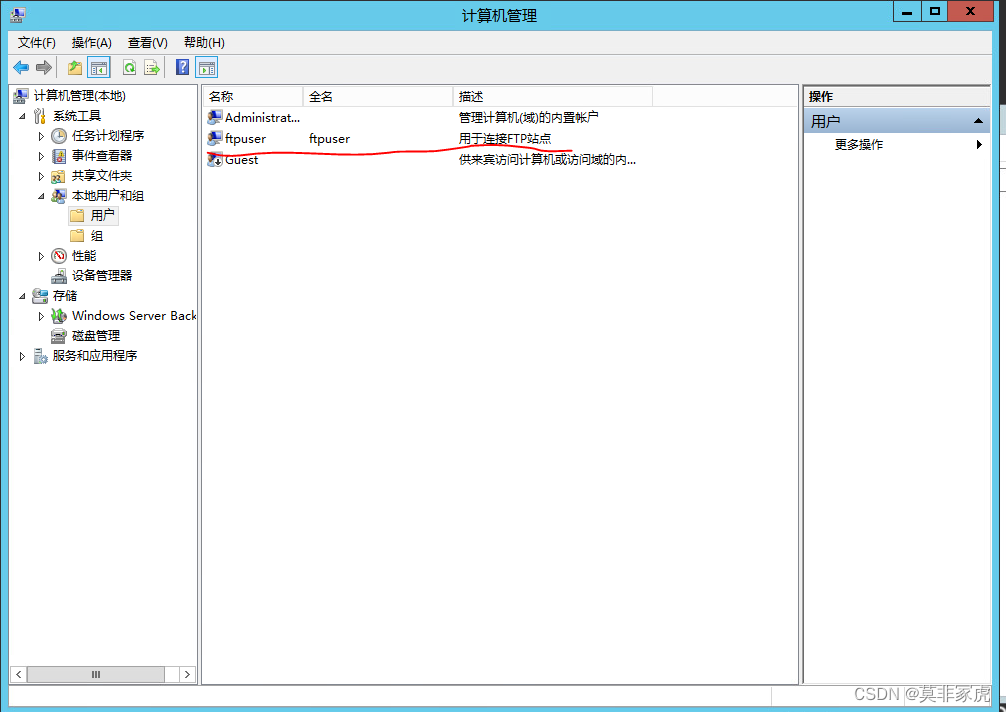Screen dimensions: 1006x712
Task: Click the tree pane horizontal scrollbar right arrow
Action: pos(187,675)
